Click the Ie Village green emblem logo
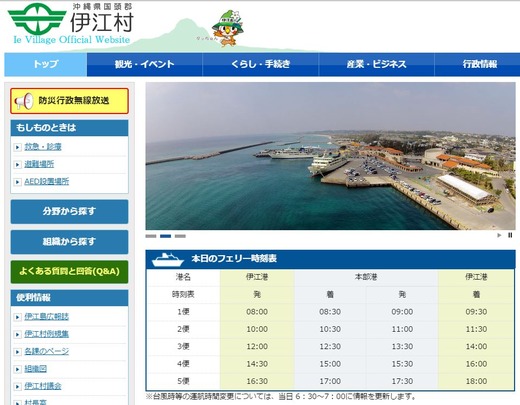Viewport: 520px width, 405px height. pyautogui.click(x=37, y=17)
